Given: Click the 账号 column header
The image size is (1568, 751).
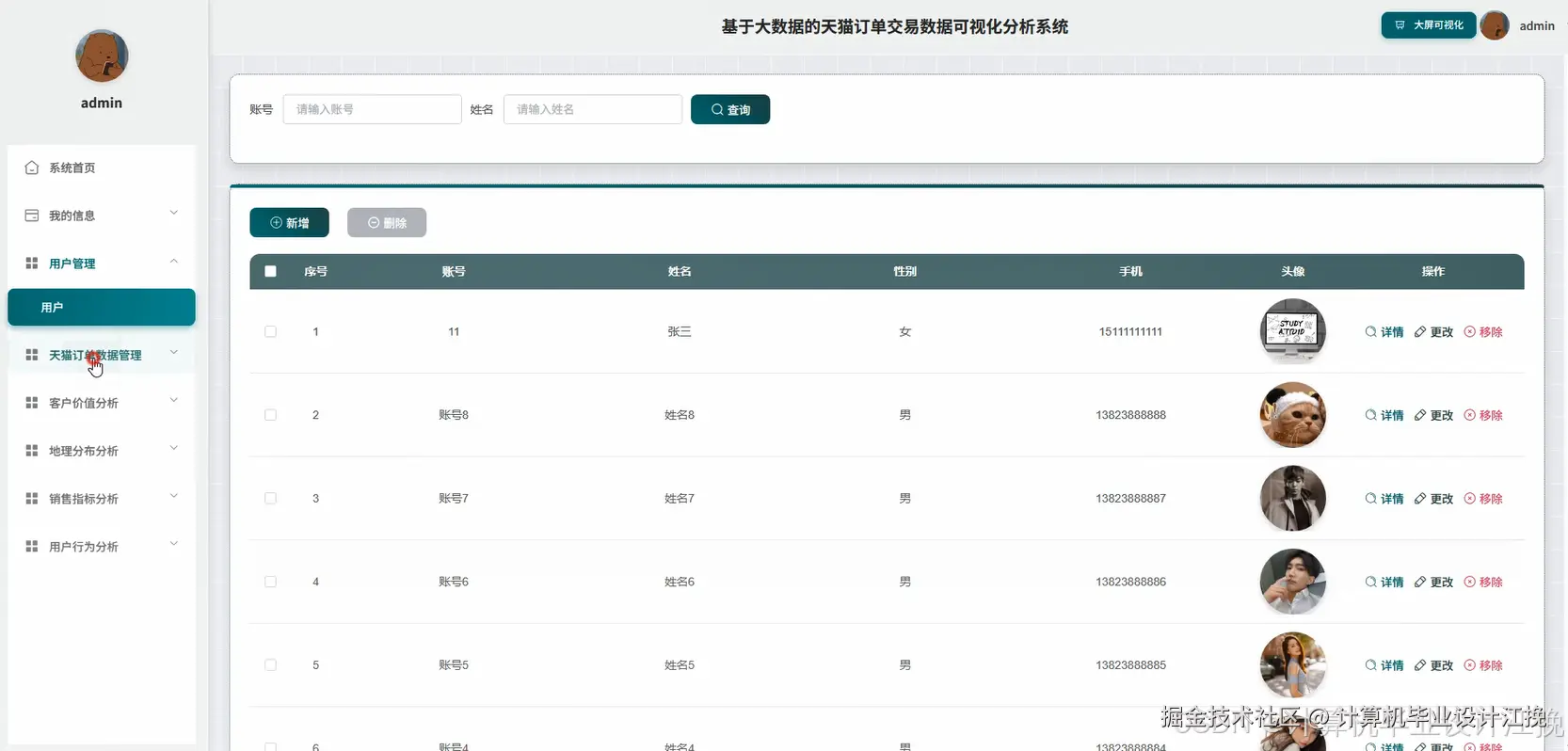Looking at the screenshot, I should (x=454, y=271).
